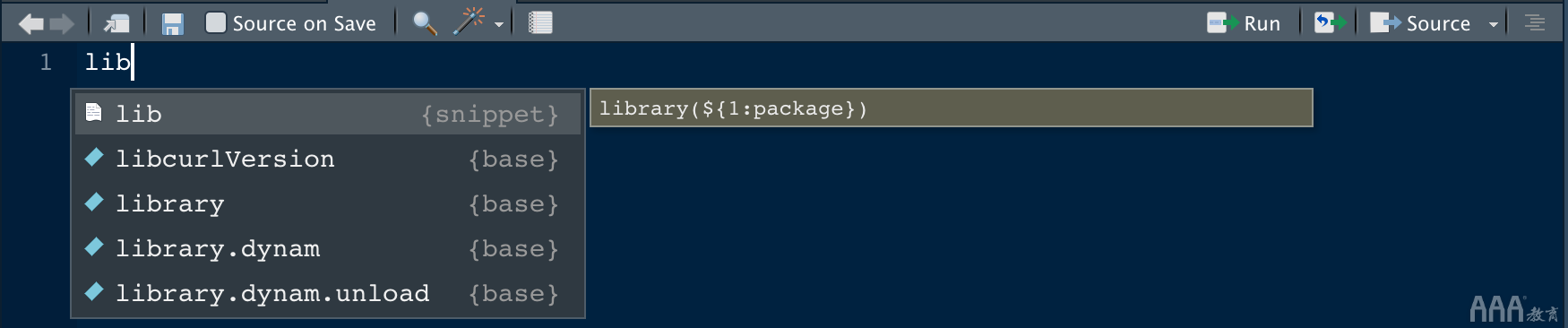The image size is (1568, 328).
Task: Choose libcurlVersion from autocomplete list
Action: point(328,159)
